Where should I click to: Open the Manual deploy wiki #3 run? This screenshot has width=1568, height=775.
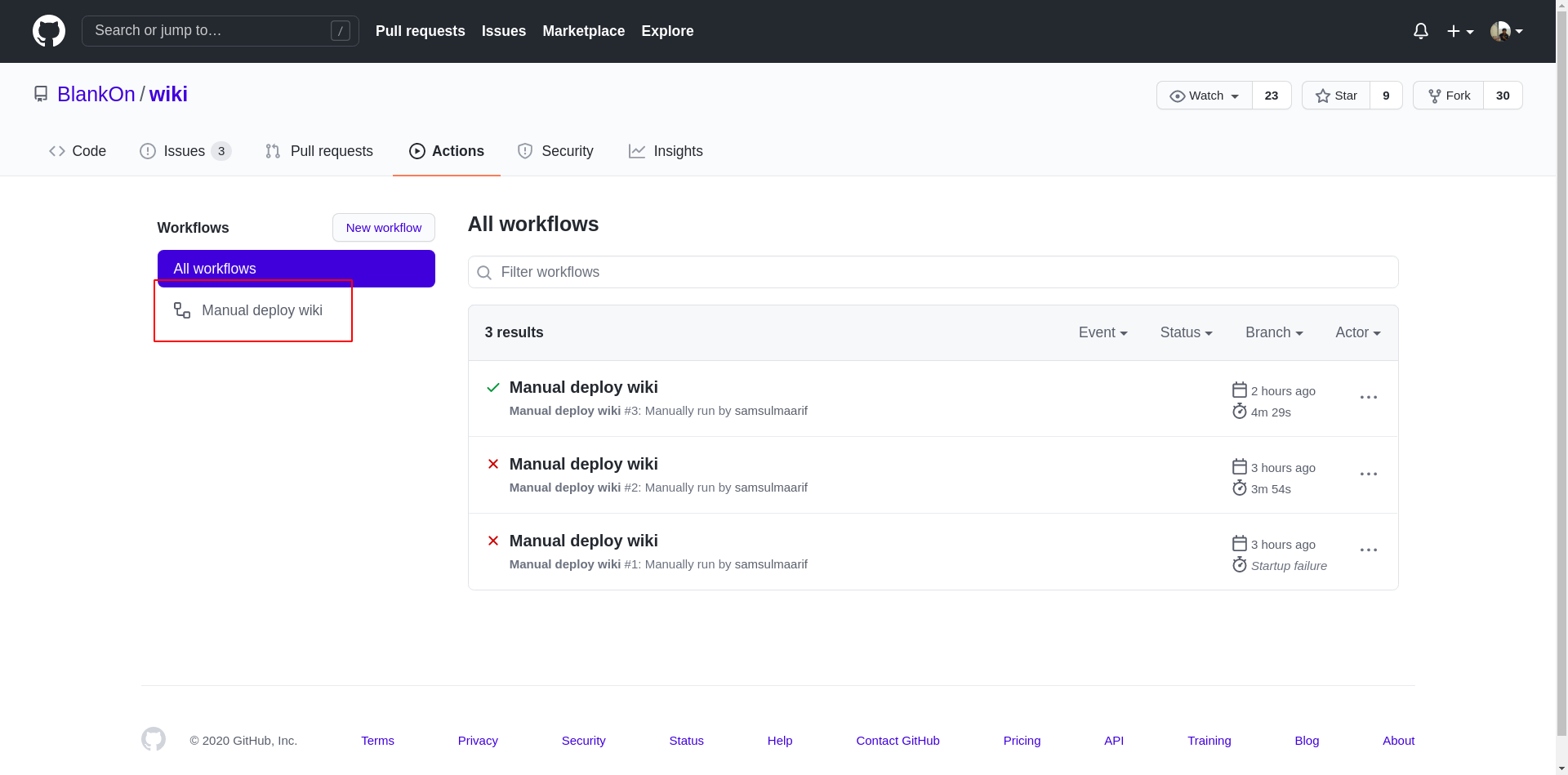584,387
